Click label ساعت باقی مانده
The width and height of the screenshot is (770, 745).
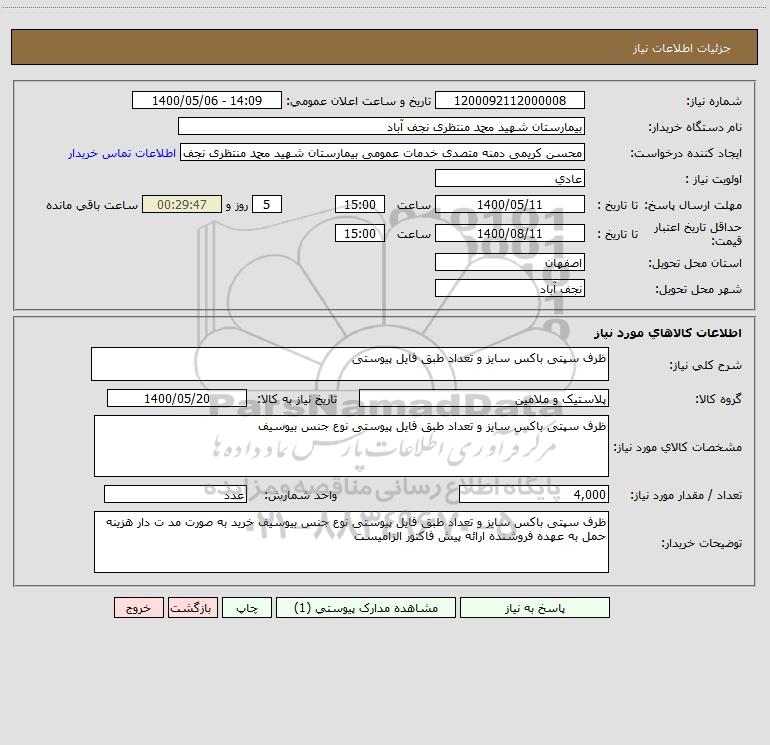pyautogui.click(x=92, y=205)
